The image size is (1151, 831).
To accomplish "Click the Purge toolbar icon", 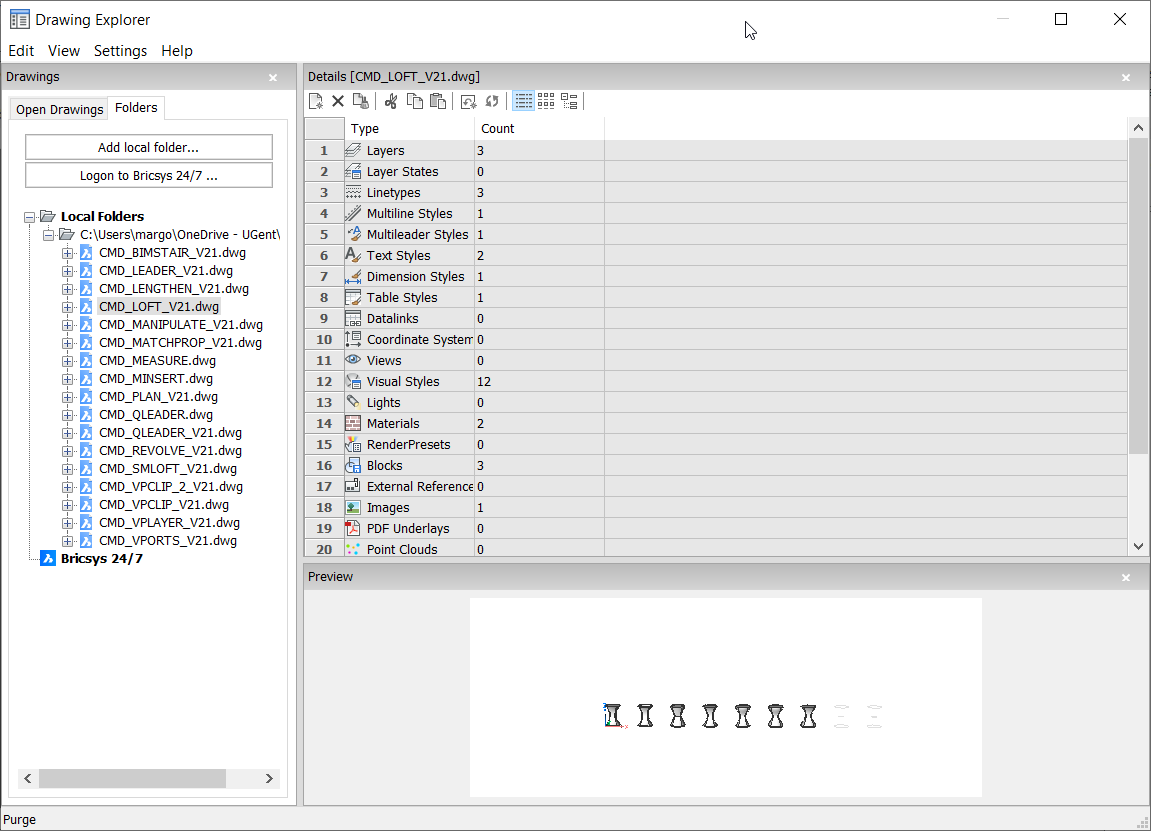I will click(361, 101).
